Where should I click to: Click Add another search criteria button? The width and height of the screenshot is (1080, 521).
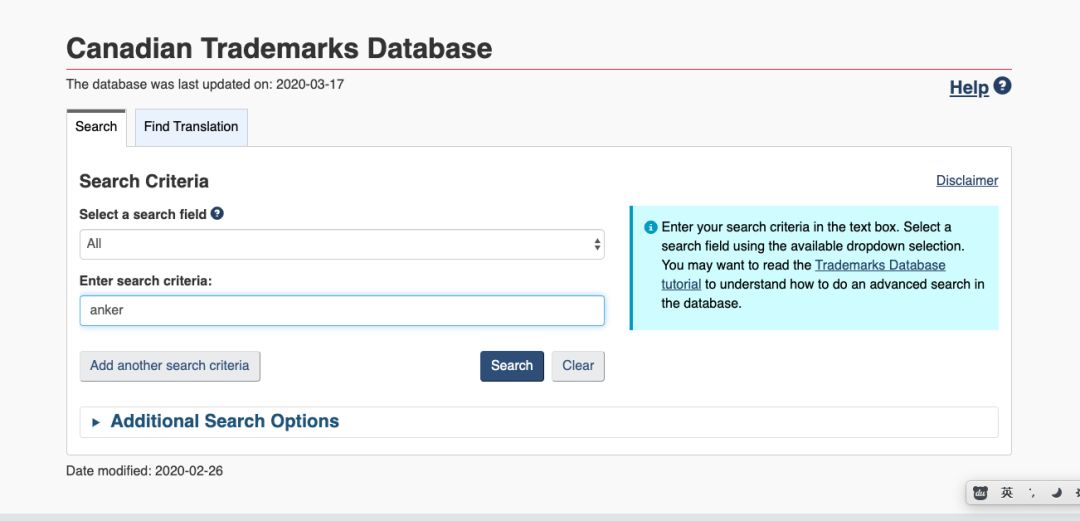click(x=170, y=366)
